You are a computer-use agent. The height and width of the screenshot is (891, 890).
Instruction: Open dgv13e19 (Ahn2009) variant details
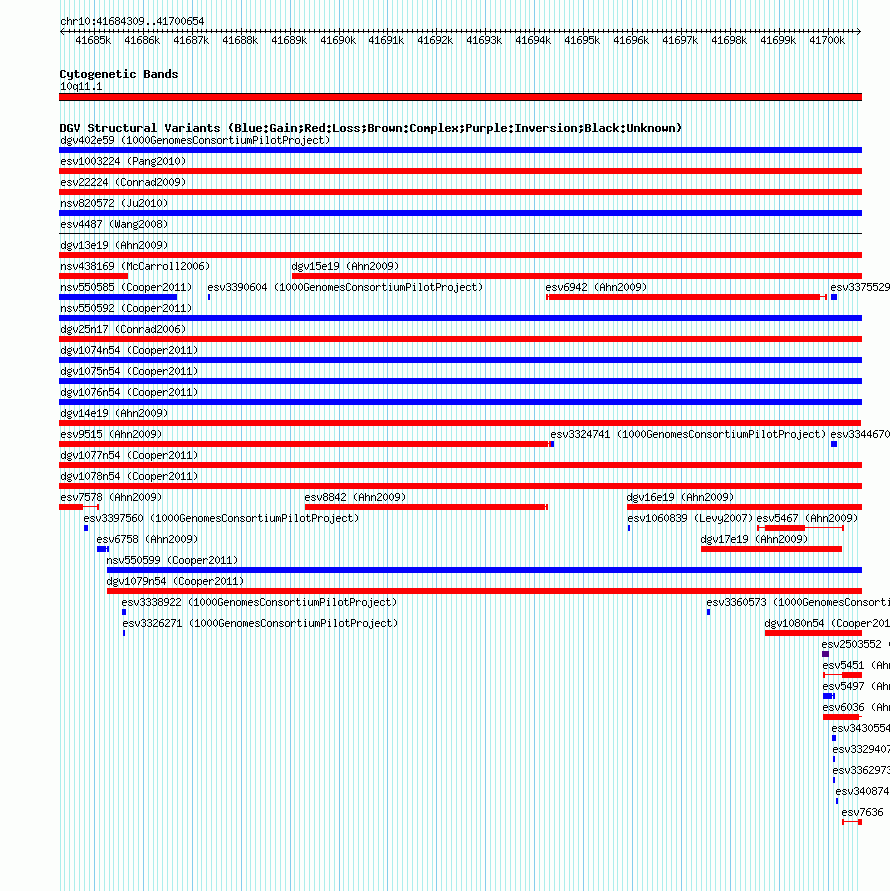pyautogui.click(x=114, y=245)
